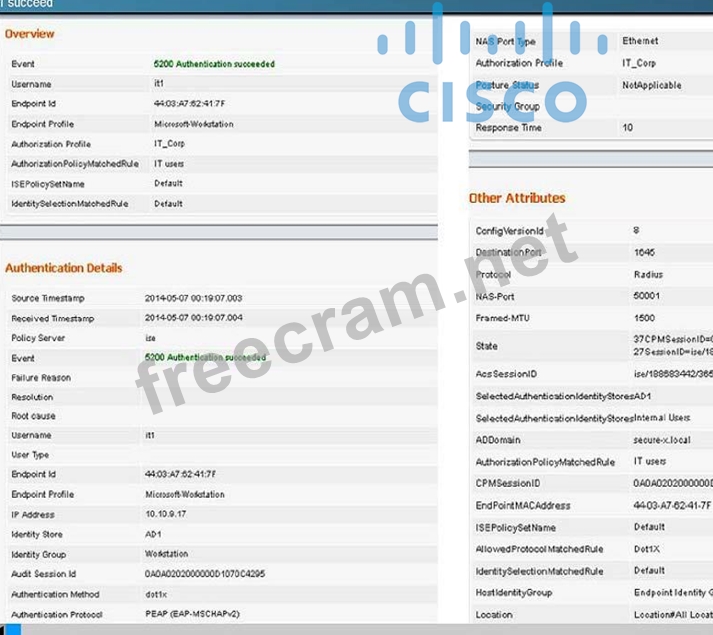Click the Other Attributes section heading

pyautogui.click(x=517, y=198)
